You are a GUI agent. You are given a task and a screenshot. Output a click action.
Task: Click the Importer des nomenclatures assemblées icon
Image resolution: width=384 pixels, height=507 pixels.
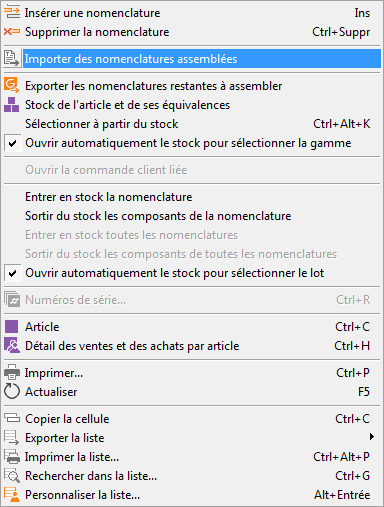tap(12, 59)
